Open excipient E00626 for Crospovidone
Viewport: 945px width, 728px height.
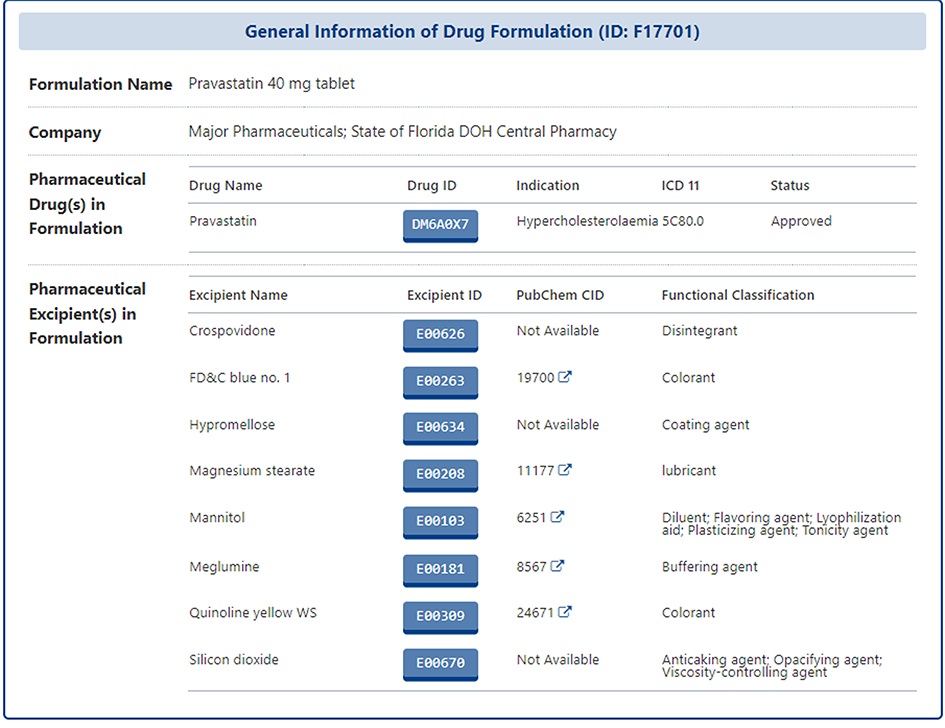click(440, 334)
